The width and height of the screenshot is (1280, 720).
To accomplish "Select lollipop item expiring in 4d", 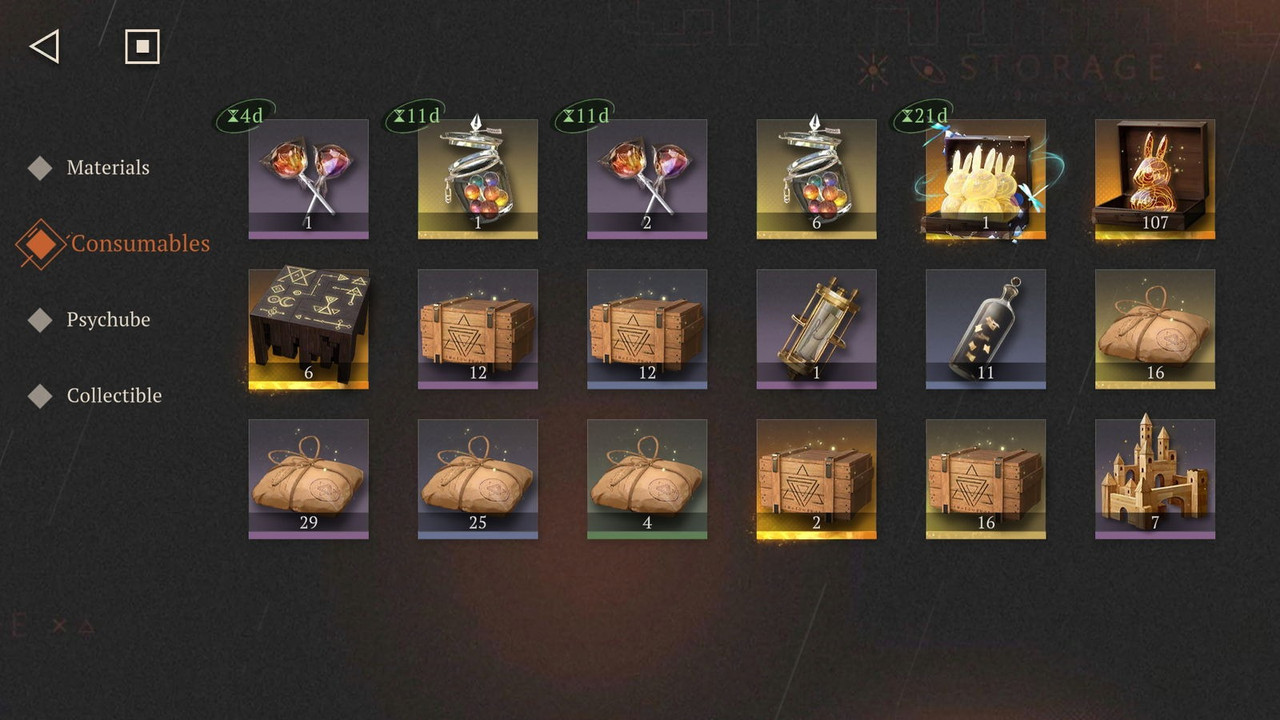I will click(308, 179).
